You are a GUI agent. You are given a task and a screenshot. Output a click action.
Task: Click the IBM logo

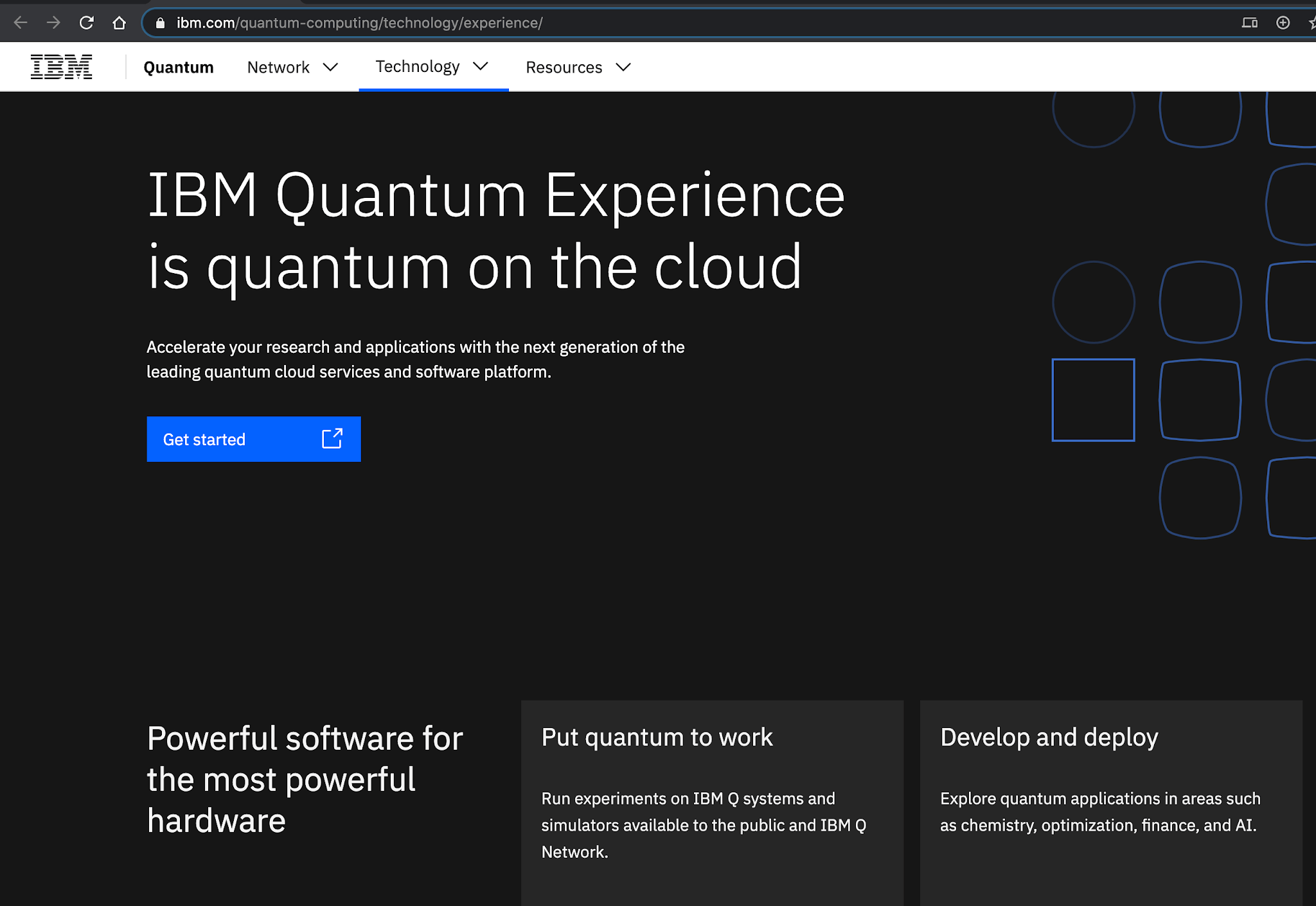tap(61, 66)
